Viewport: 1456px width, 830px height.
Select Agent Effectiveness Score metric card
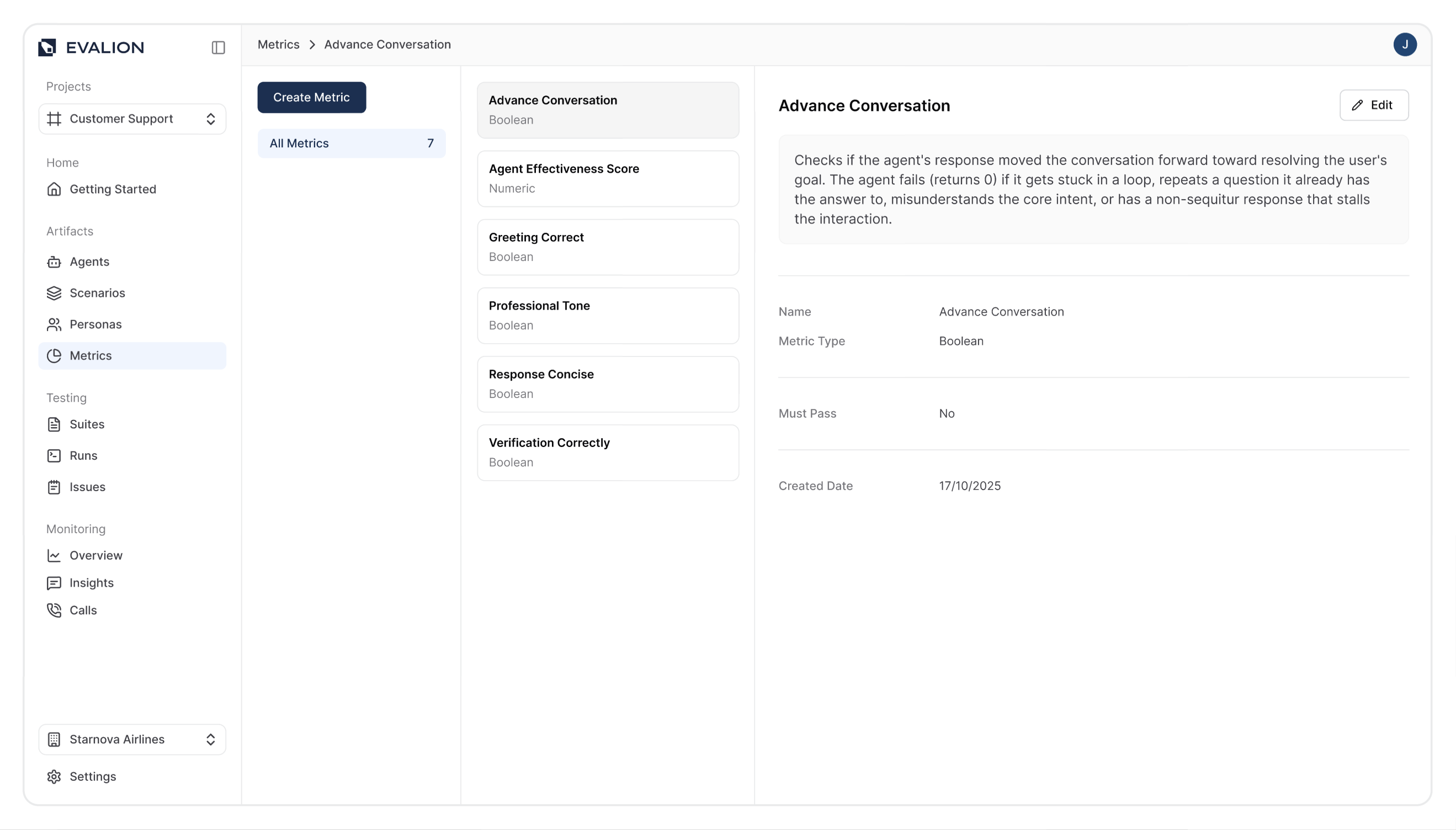[608, 178]
